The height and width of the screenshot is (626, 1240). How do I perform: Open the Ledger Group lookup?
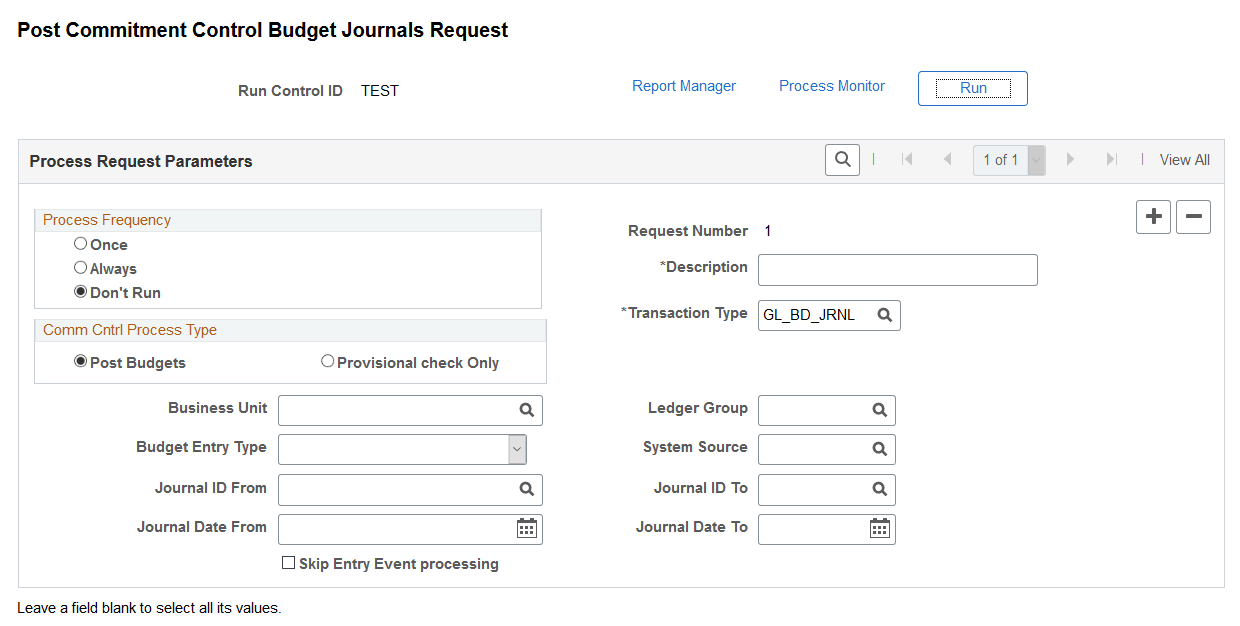coord(879,410)
